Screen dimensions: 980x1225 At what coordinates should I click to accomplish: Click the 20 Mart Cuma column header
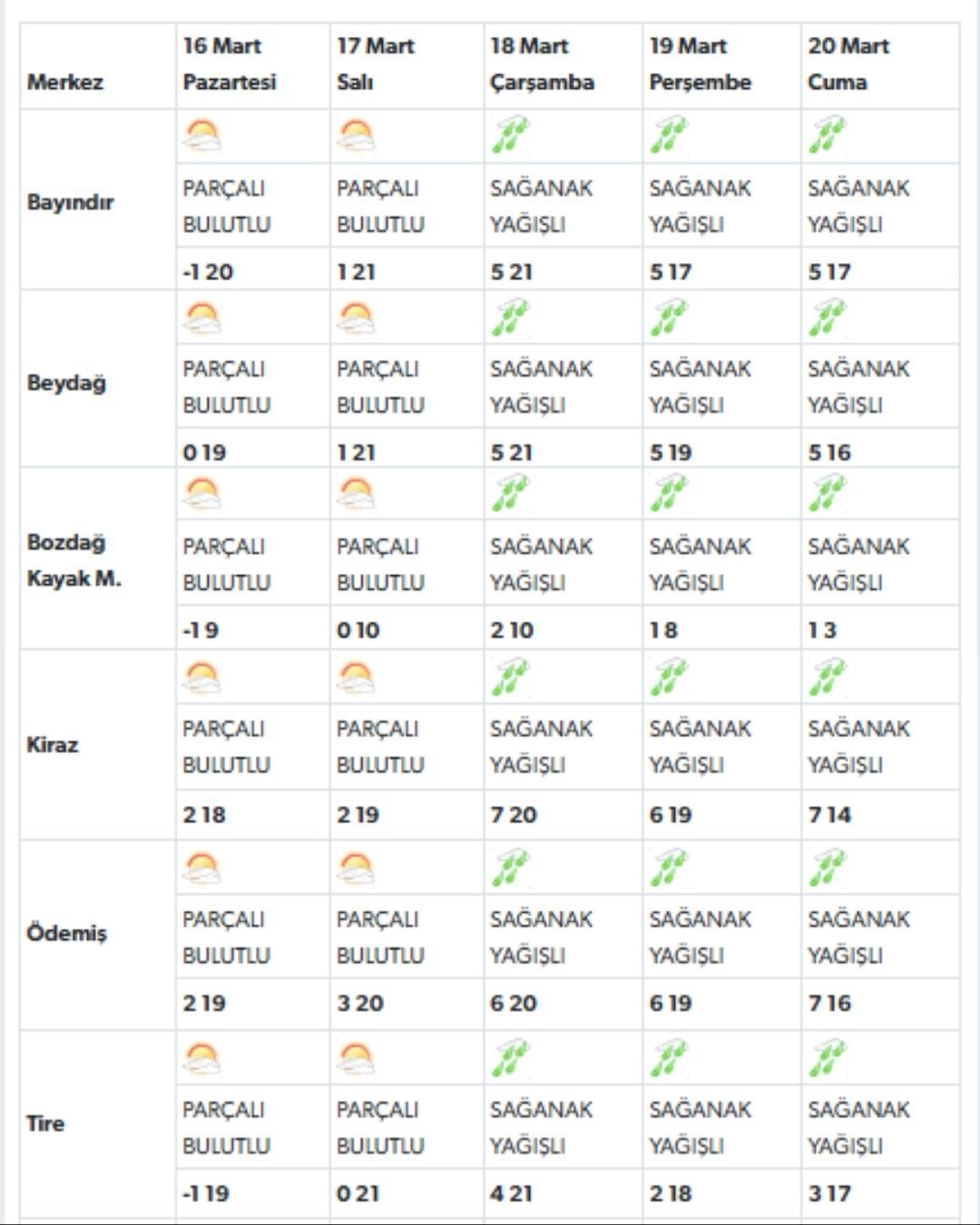(848, 64)
